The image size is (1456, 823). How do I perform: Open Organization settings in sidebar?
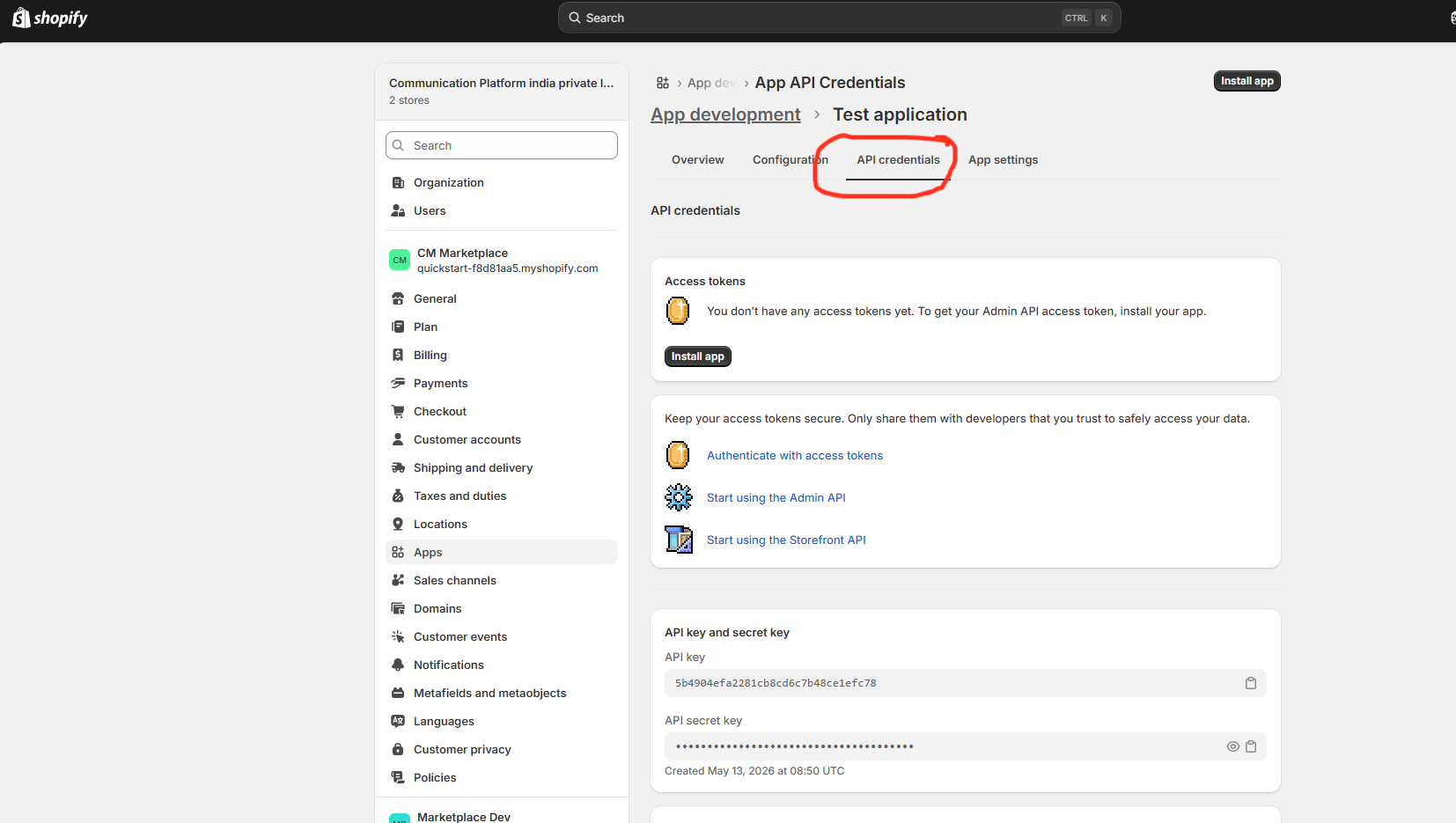(x=502, y=182)
